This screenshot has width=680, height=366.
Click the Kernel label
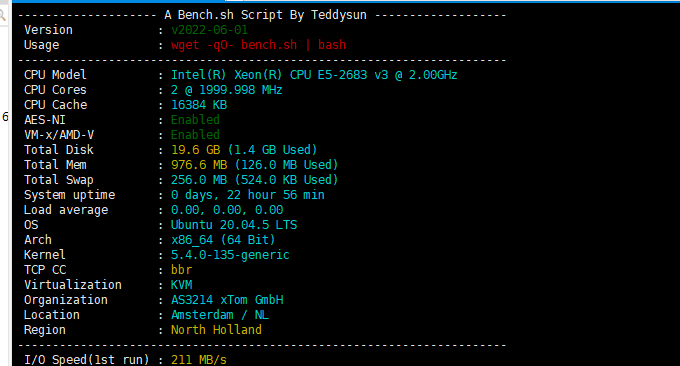tap(45, 255)
